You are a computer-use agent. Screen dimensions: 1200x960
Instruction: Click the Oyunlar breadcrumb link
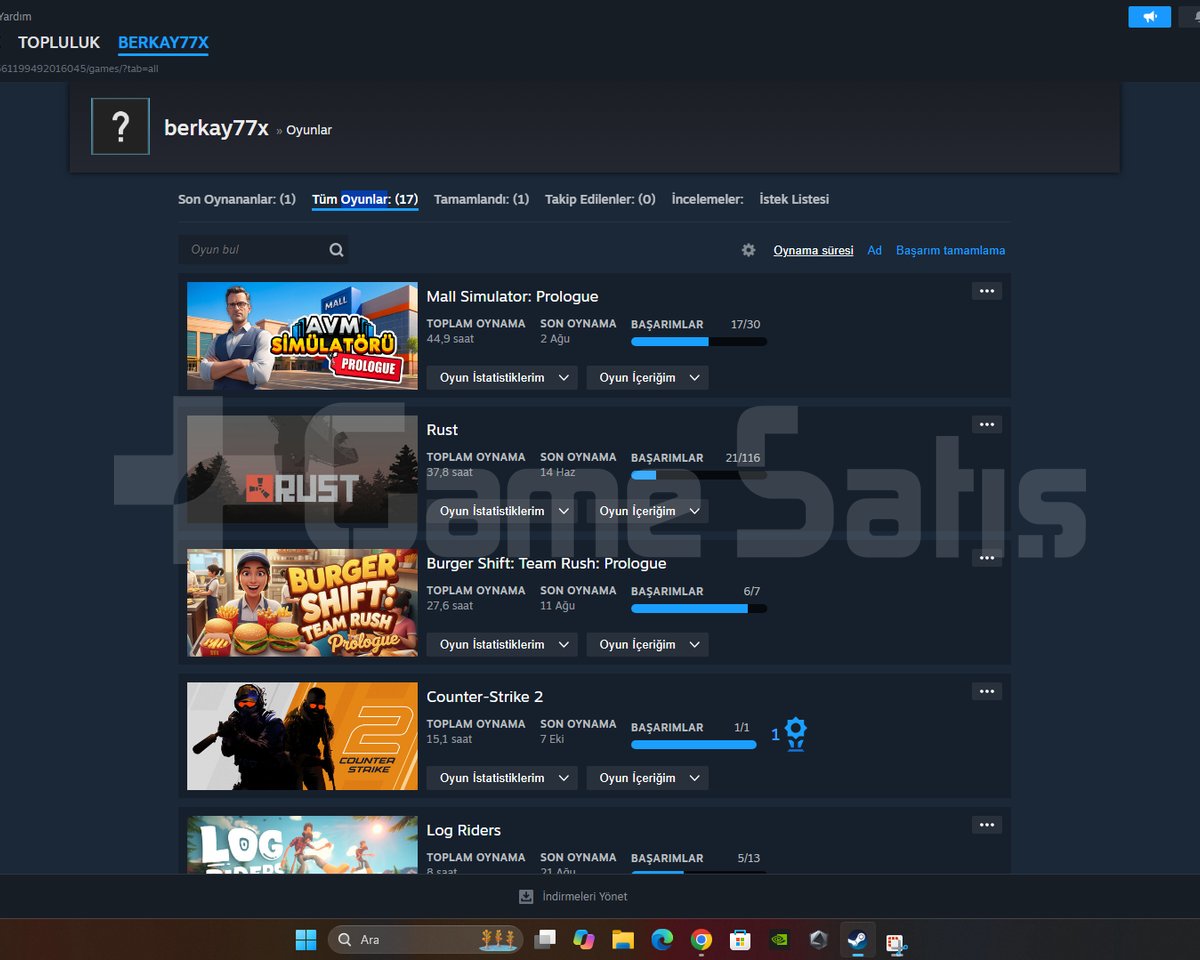pos(309,130)
